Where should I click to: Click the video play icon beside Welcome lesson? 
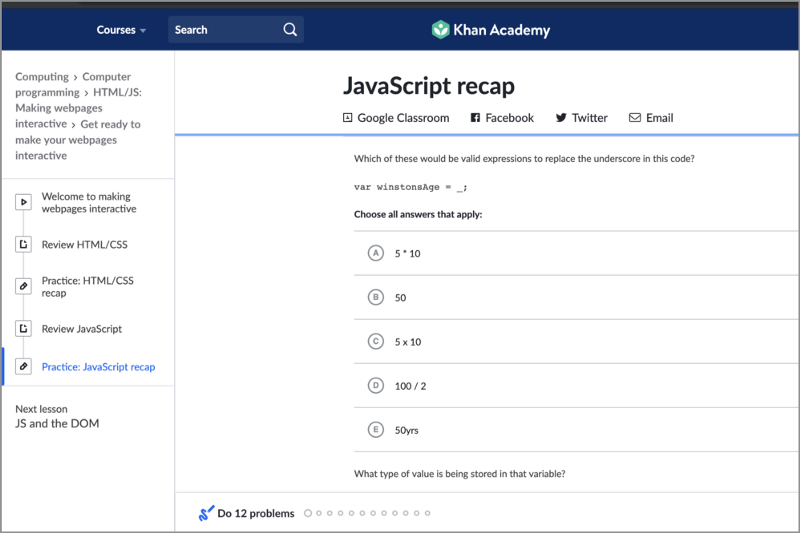(23, 203)
